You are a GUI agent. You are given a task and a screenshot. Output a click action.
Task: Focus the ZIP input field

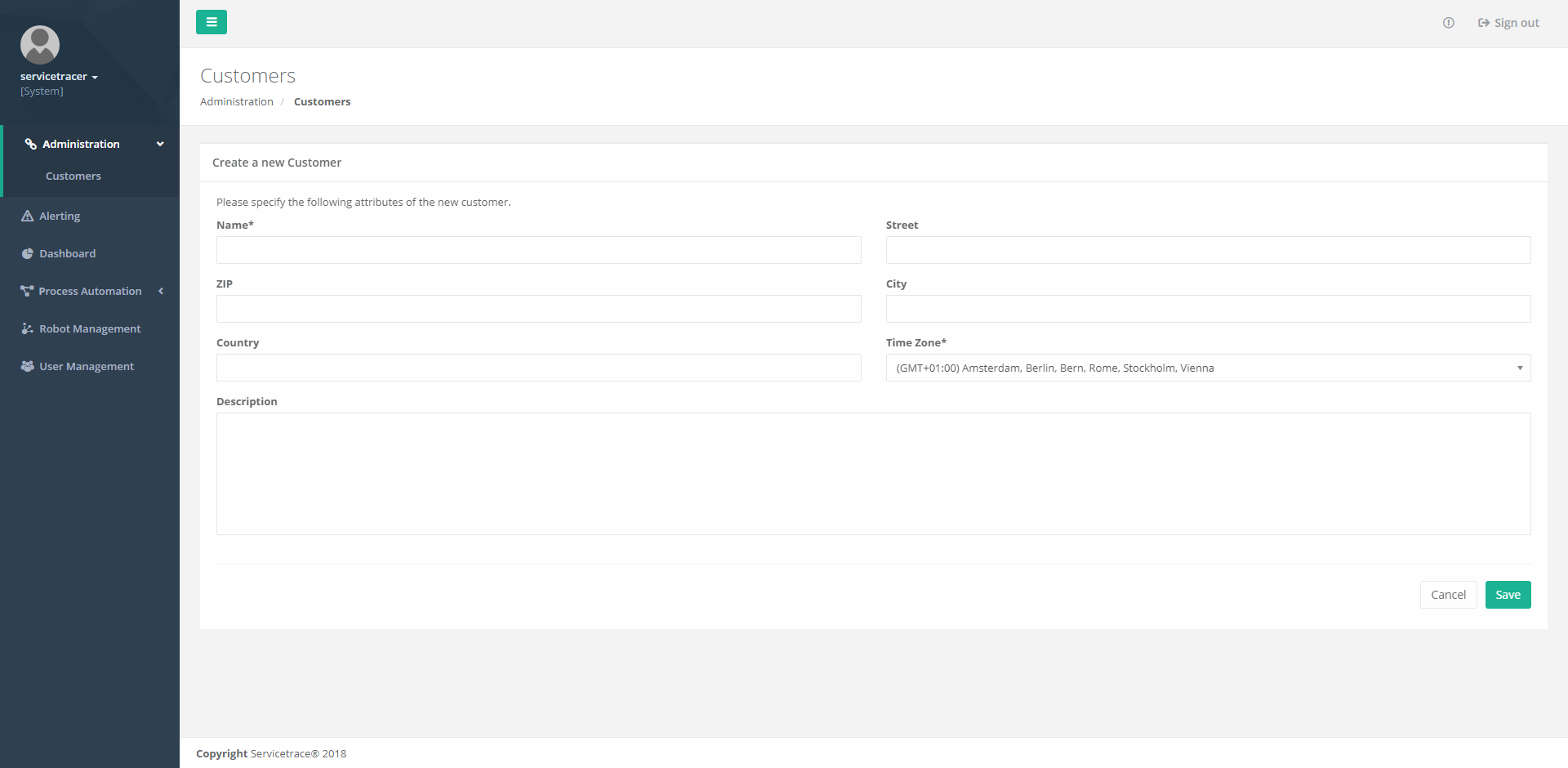click(x=539, y=309)
